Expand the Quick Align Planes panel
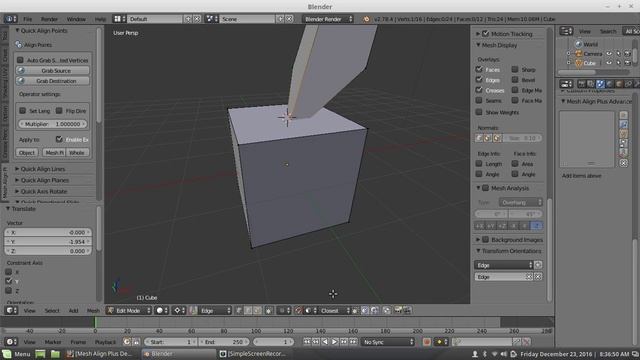This screenshot has height=360, width=640. pos(17,180)
